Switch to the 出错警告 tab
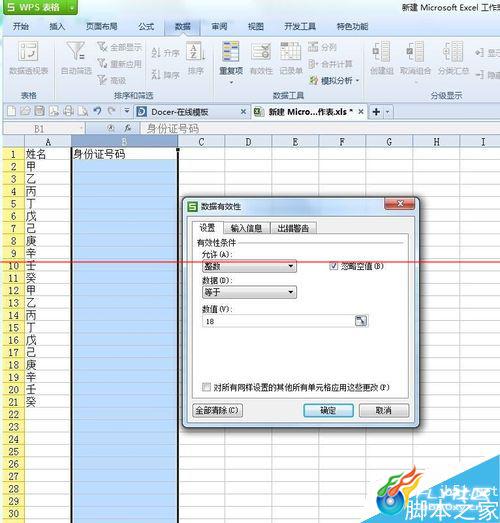The height and width of the screenshot is (523, 500). click(293, 228)
